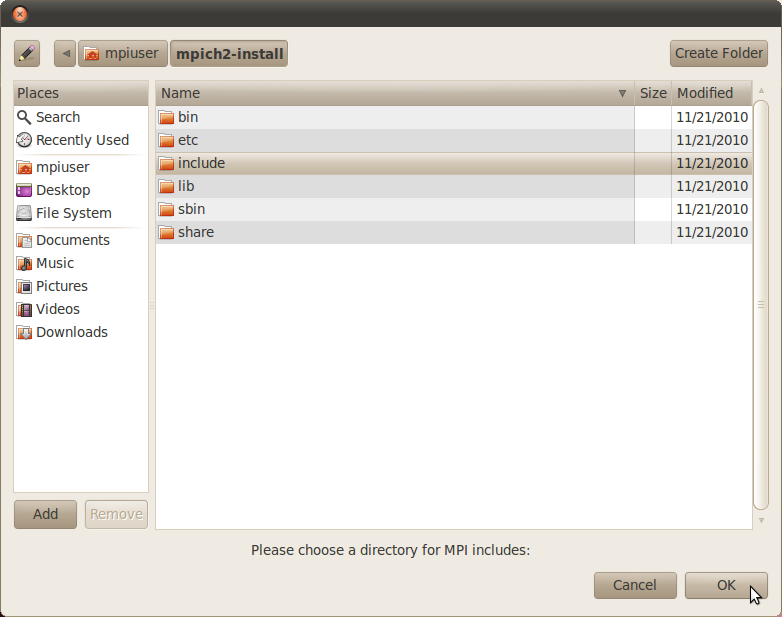Sort by the Size column header
782x617 pixels.
tap(653, 93)
